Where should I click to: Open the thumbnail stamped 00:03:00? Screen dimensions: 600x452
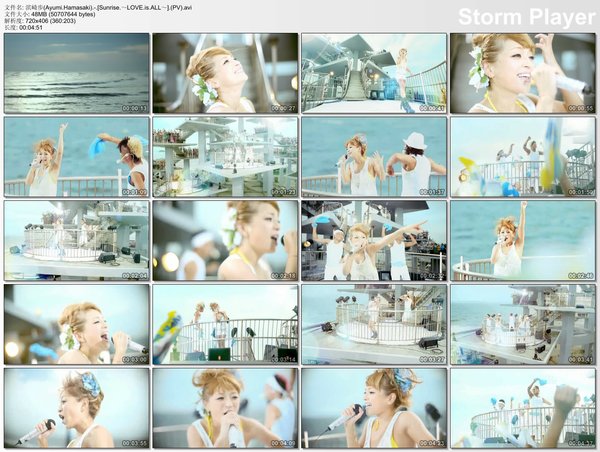point(77,325)
